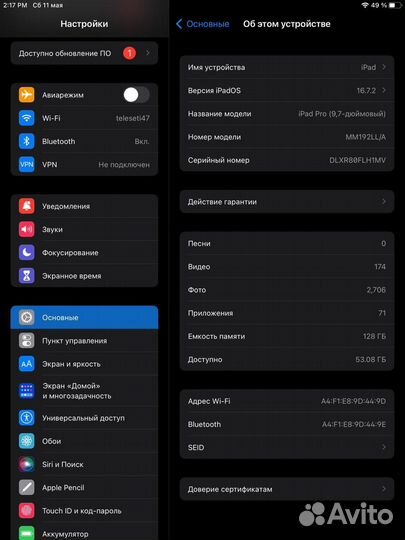
Task: Open Фокусирование via its moon icon
Action: coord(27,252)
